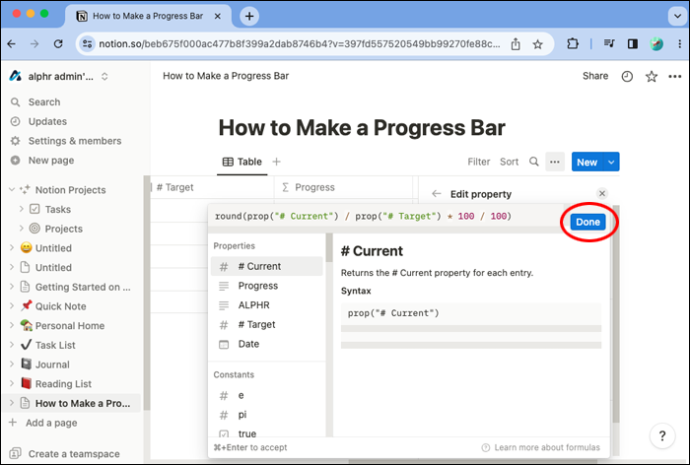
Task: Click inside the formula input field
Action: tap(385, 216)
